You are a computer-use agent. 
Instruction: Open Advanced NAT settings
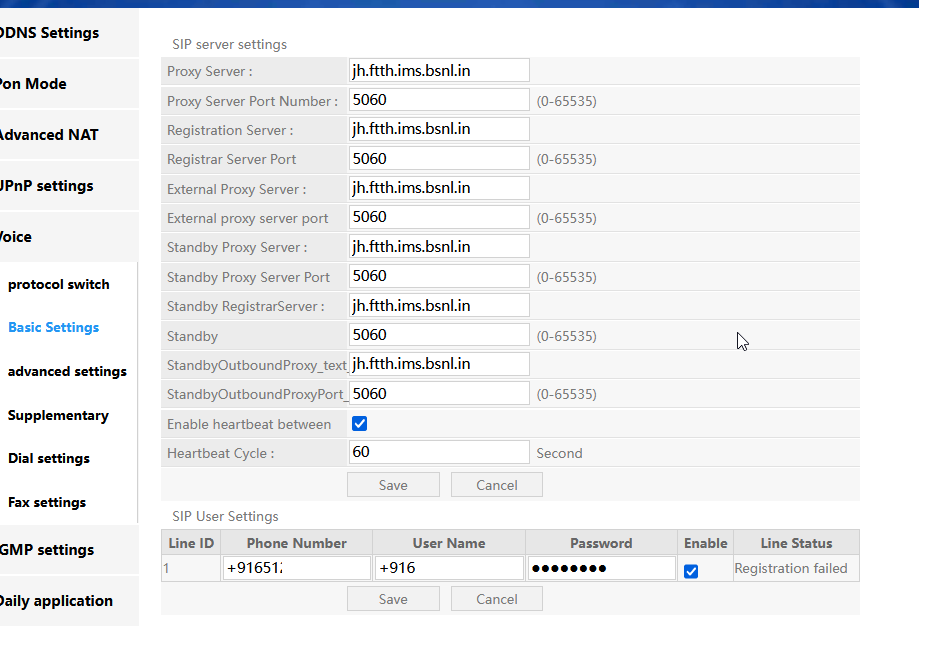pyautogui.click(x=48, y=135)
